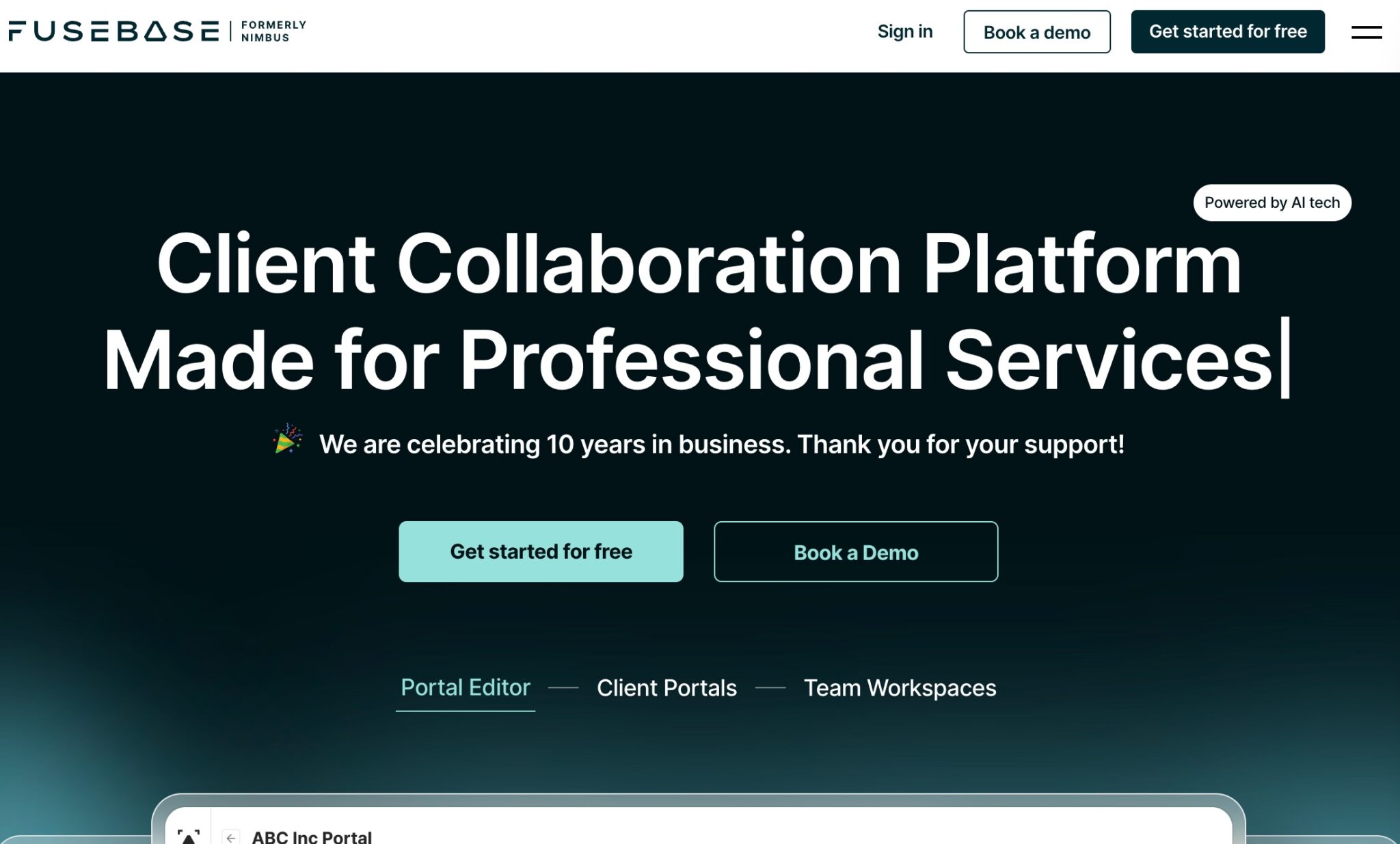The height and width of the screenshot is (844, 1400).
Task: Click the teal Get started for free hero button
Action: pos(541,551)
